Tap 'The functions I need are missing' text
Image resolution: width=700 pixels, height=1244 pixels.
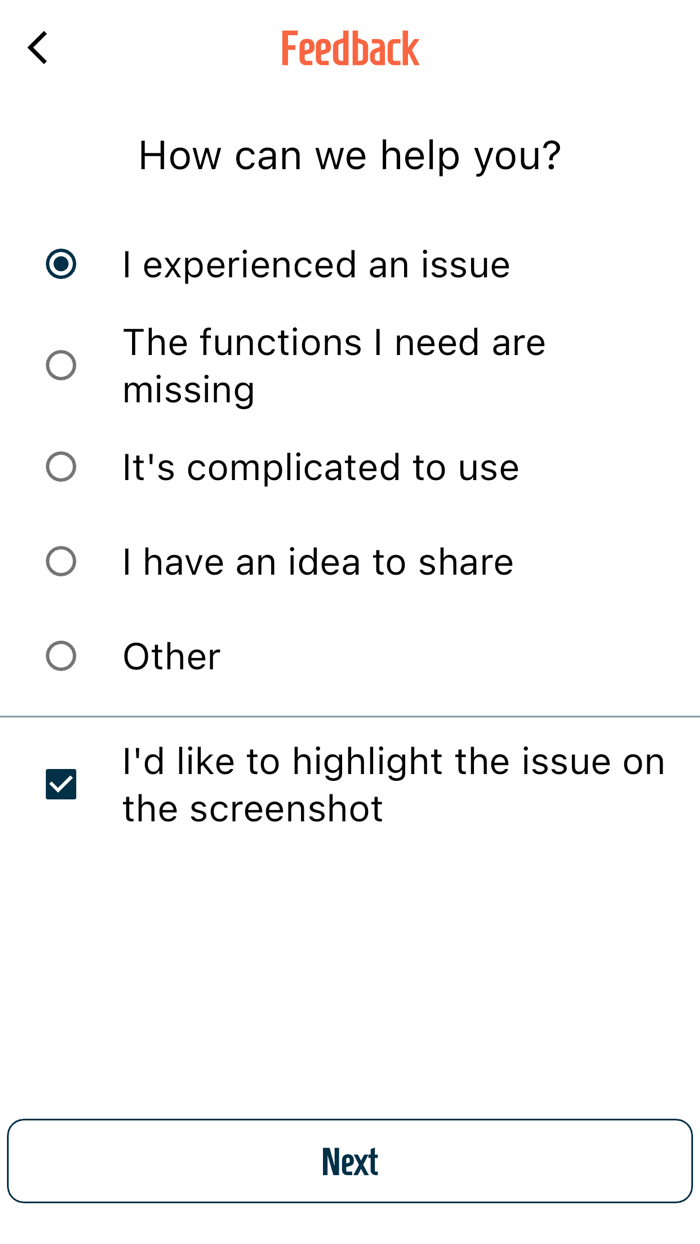(334, 366)
